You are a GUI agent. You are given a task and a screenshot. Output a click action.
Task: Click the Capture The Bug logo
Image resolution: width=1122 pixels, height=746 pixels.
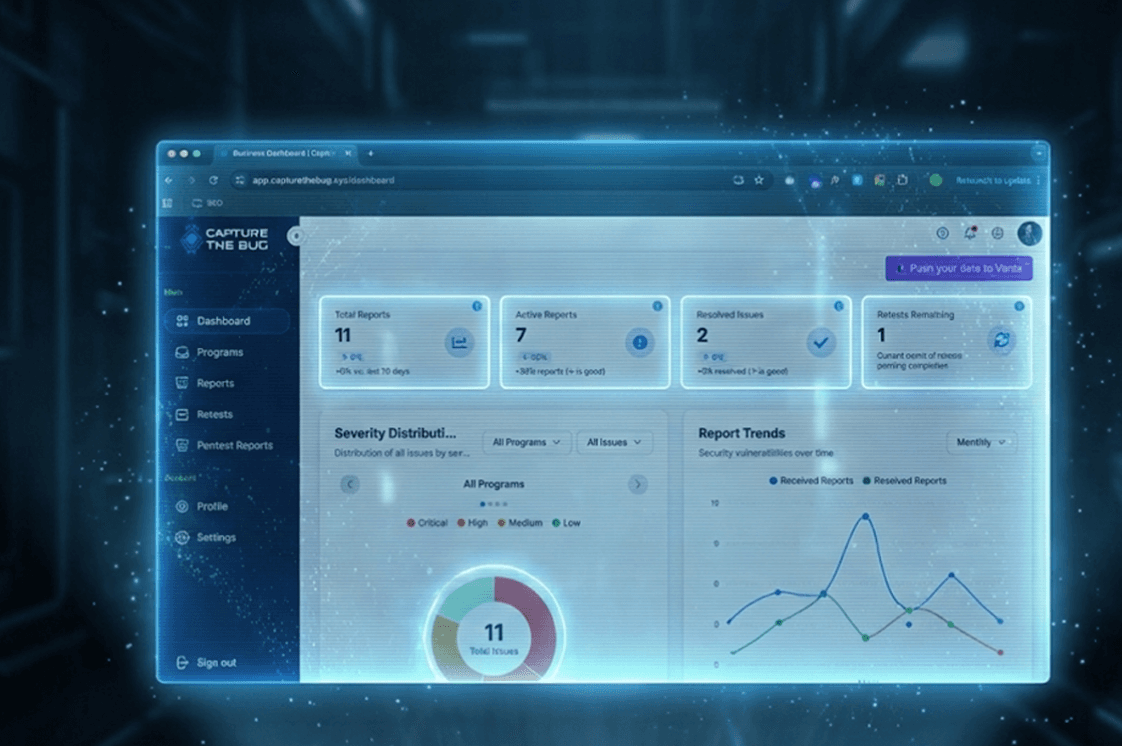[225, 239]
